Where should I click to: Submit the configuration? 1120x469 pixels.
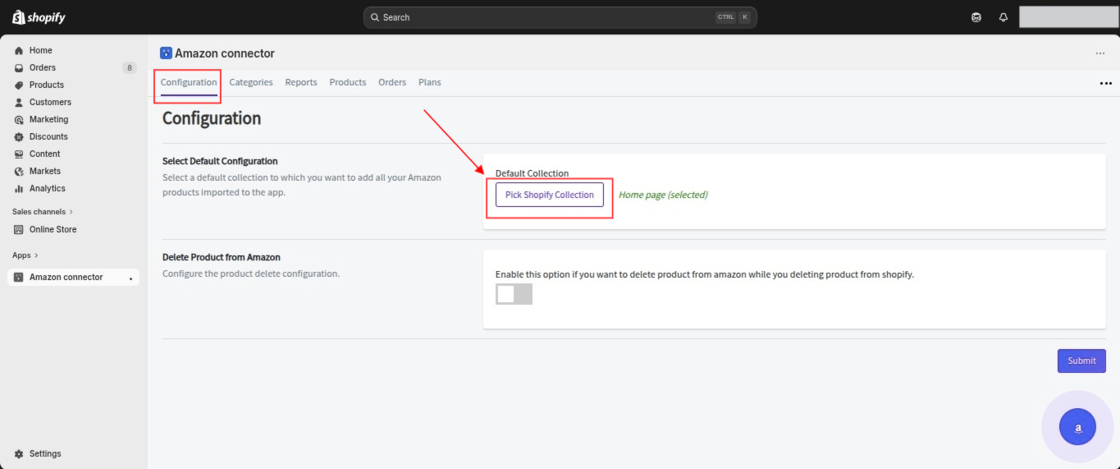(x=1081, y=360)
